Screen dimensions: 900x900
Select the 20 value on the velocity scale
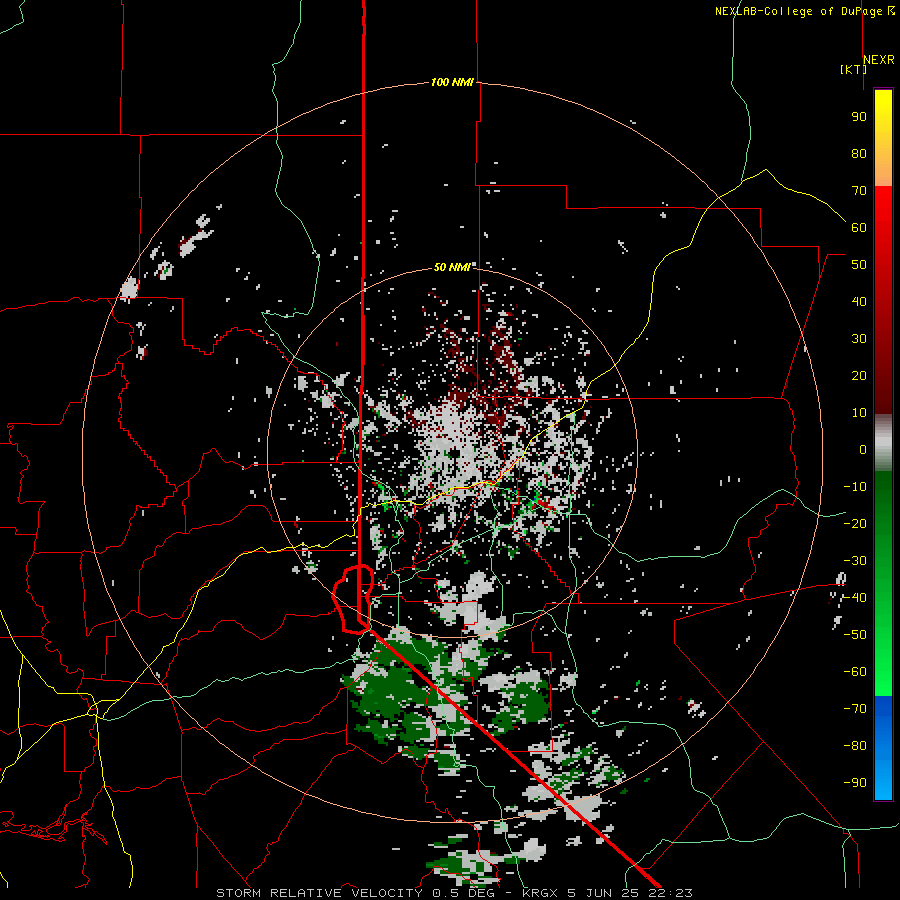tap(859, 375)
